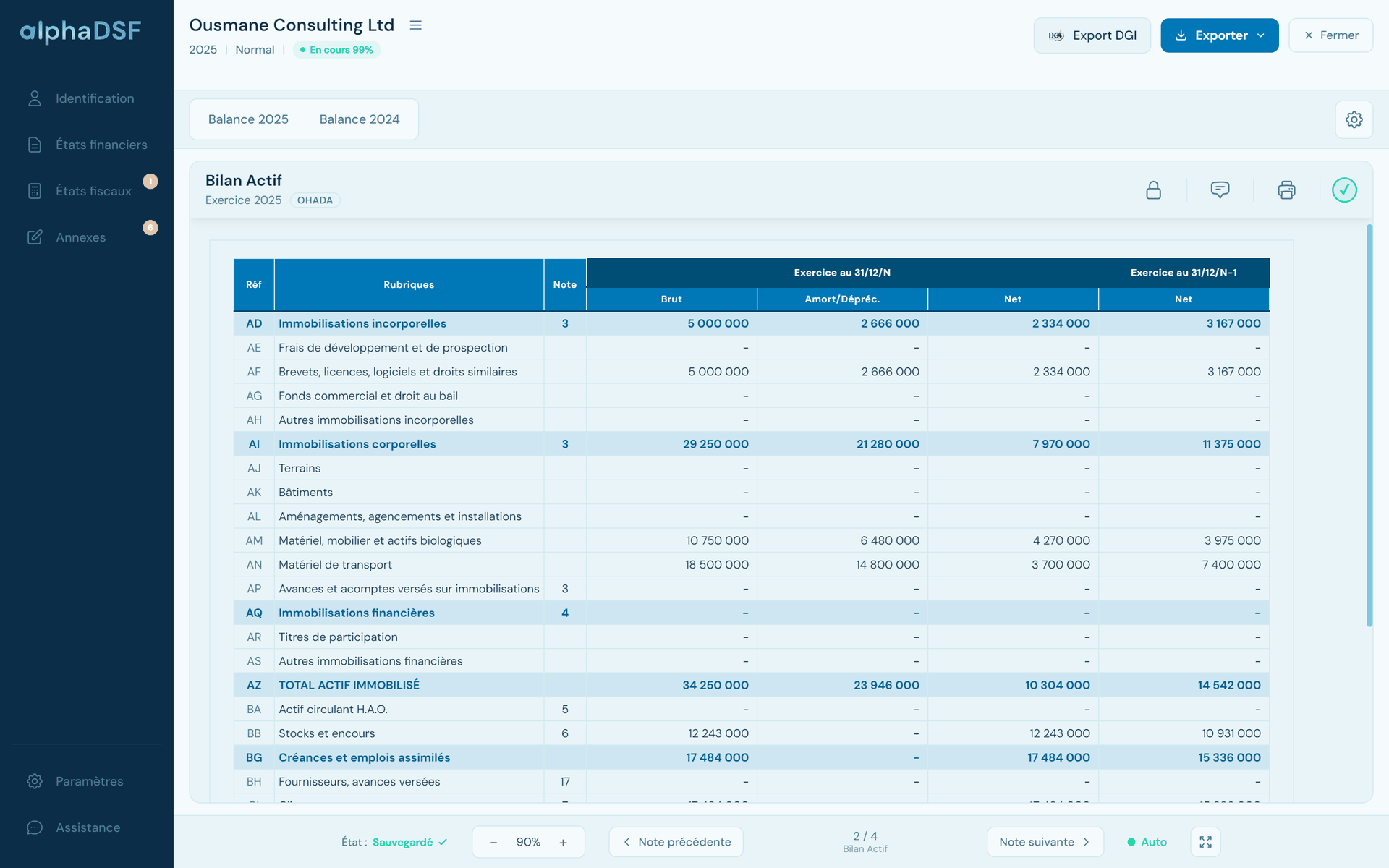
Task: Print the Bilan Actif with the printer icon
Action: coord(1286,190)
